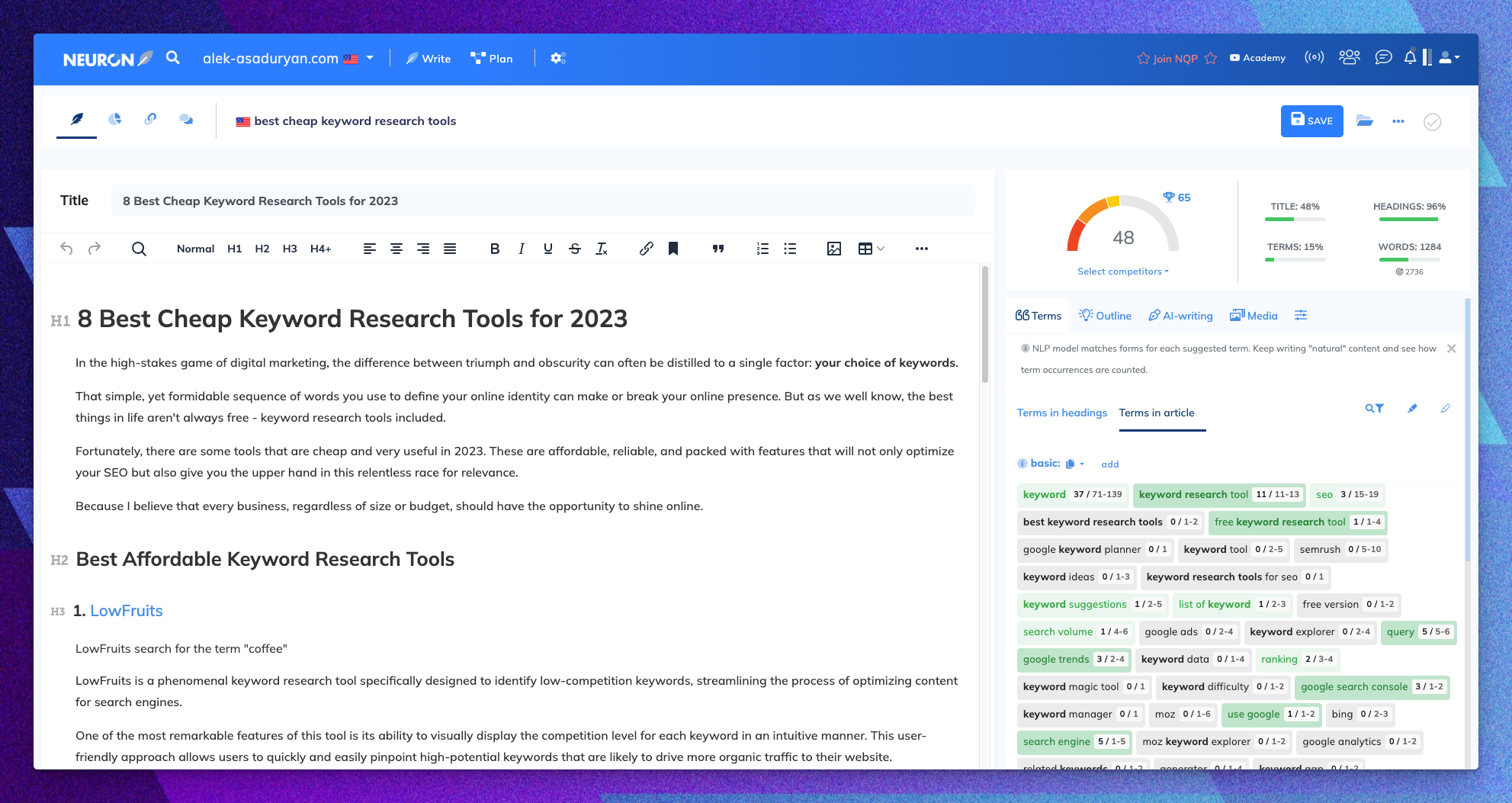The width and height of the screenshot is (1512, 803).
Task: Apply H2 heading style
Action: (262, 249)
